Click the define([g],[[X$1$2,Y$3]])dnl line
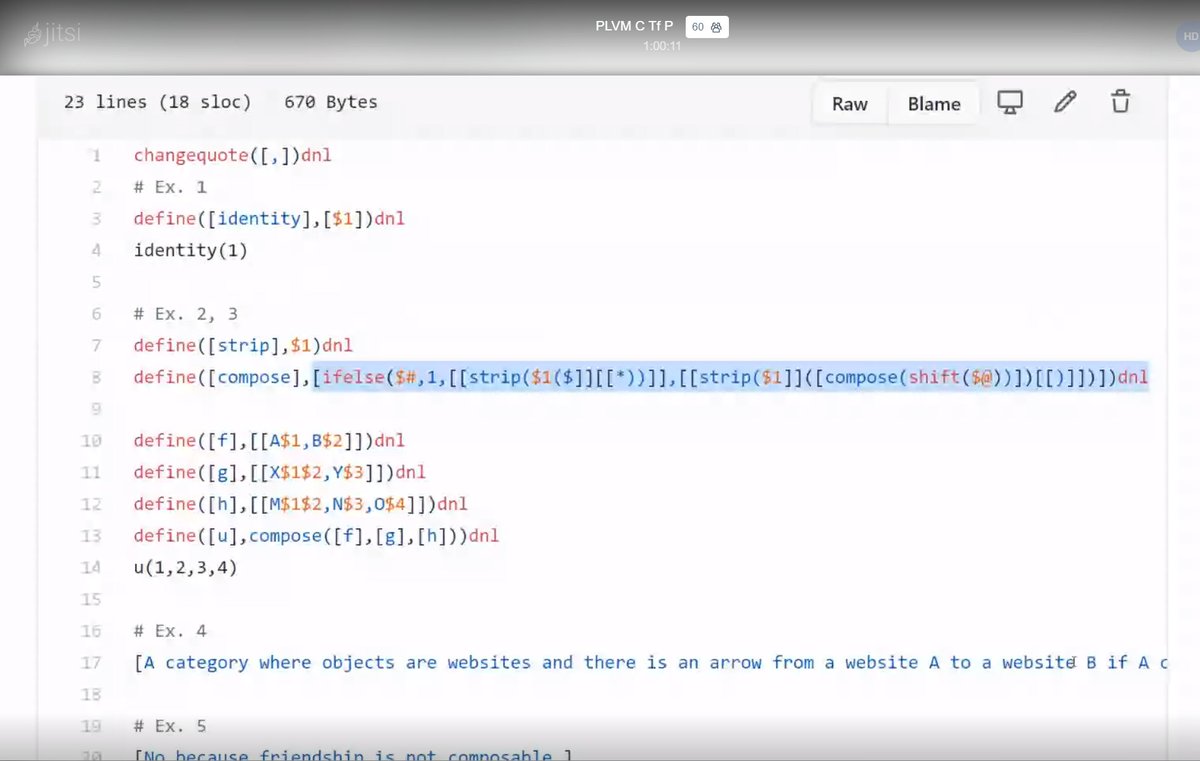This screenshot has height=761, width=1200. (279, 472)
